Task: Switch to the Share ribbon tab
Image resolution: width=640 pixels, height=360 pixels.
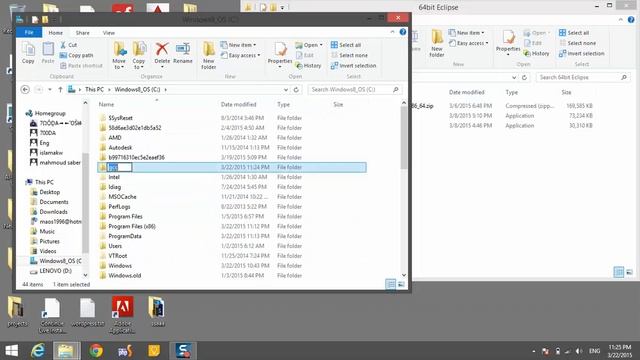Action: tap(82, 32)
